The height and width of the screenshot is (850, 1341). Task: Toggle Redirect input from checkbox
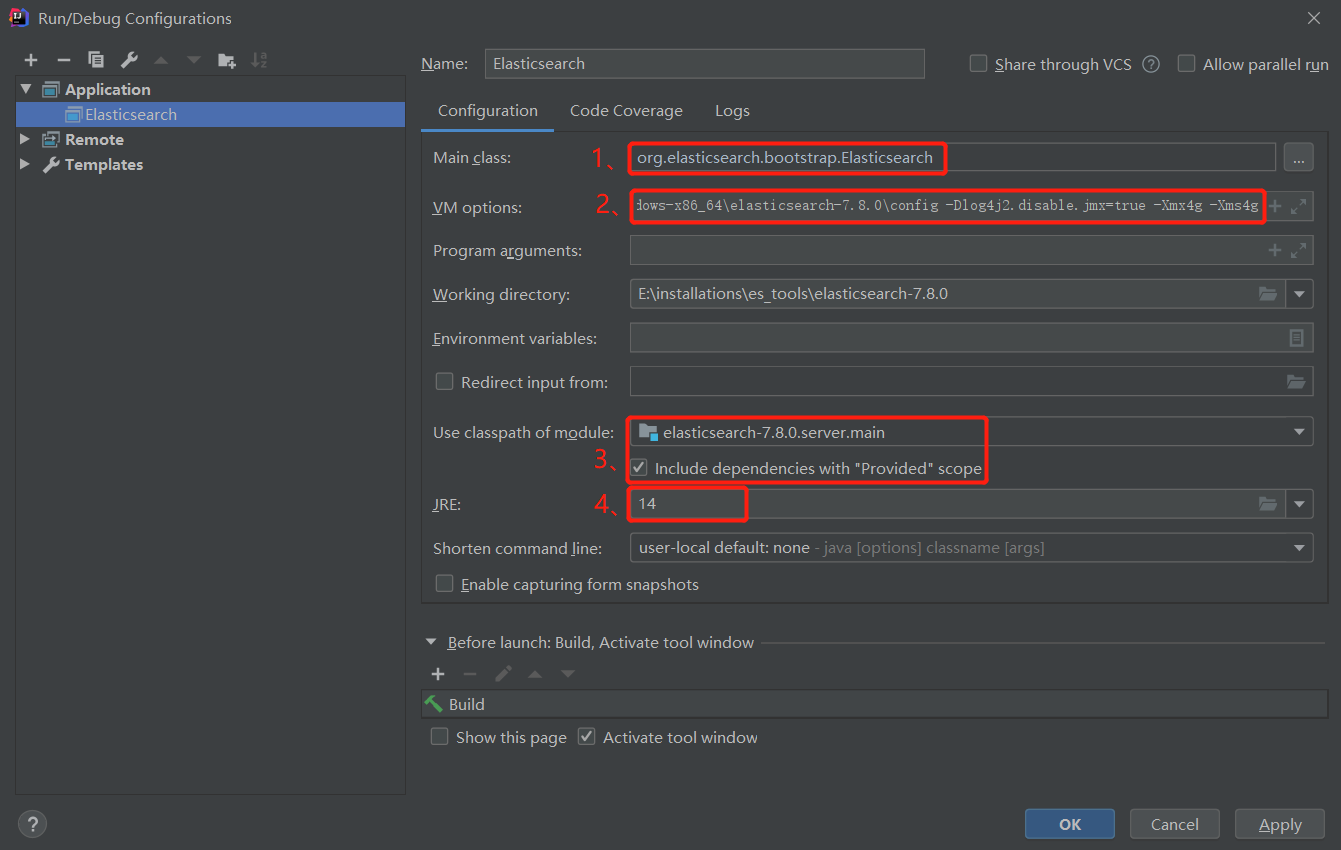pyautogui.click(x=444, y=381)
